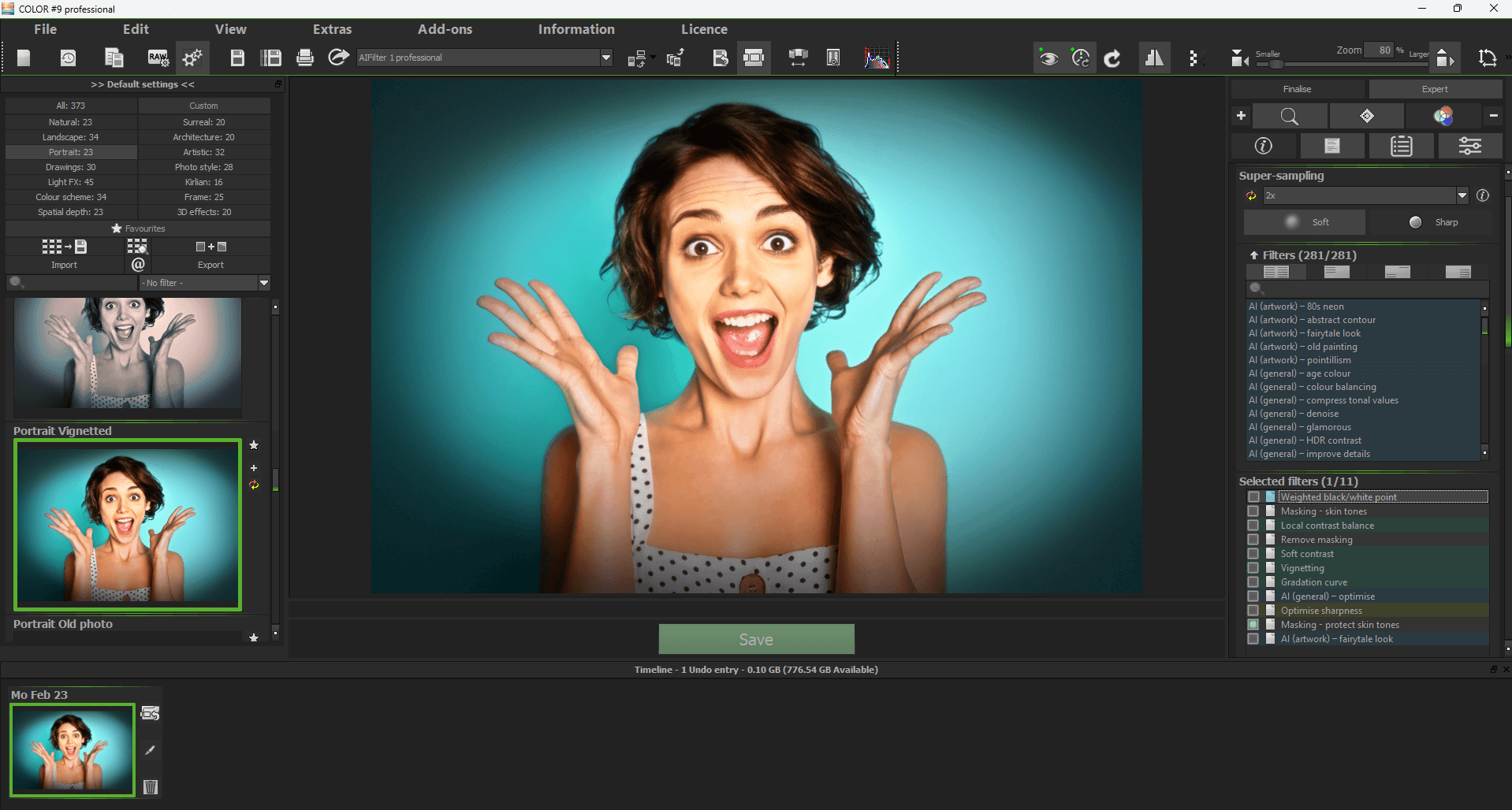The image size is (1512, 810).
Task: Click the printer icon
Action: (305, 58)
